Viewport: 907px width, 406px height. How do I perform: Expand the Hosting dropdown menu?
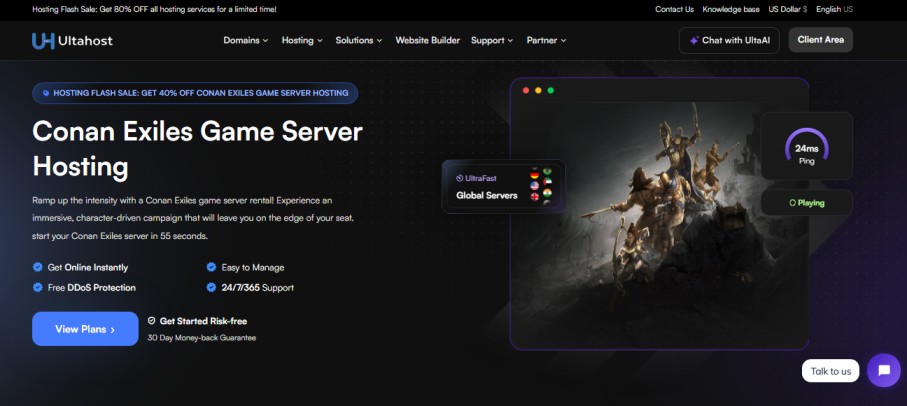[302, 40]
